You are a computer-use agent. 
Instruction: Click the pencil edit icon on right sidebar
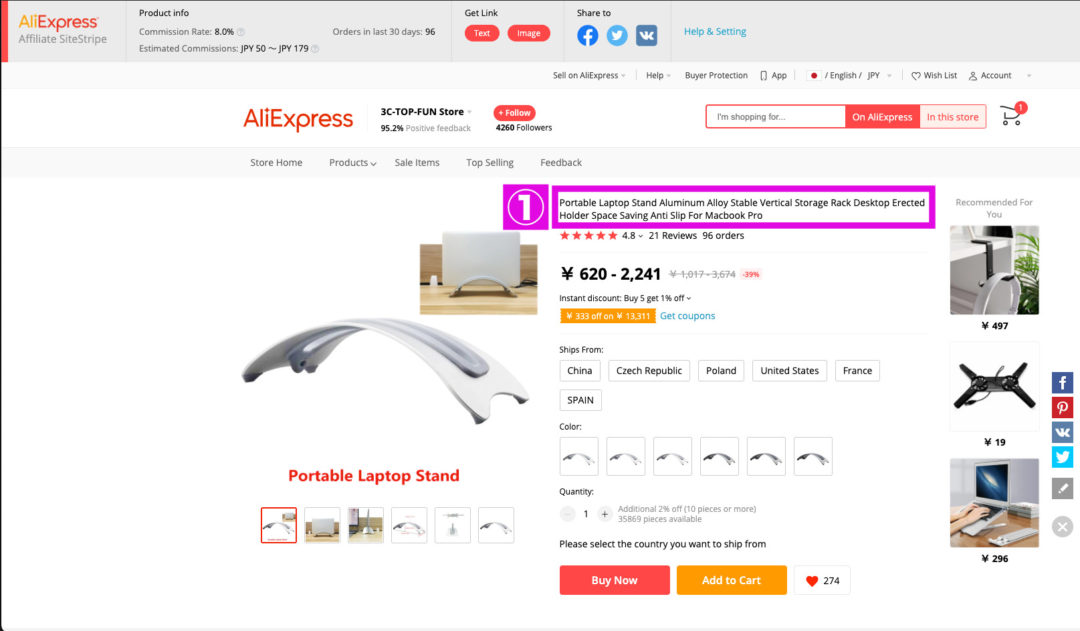pyautogui.click(x=1062, y=488)
